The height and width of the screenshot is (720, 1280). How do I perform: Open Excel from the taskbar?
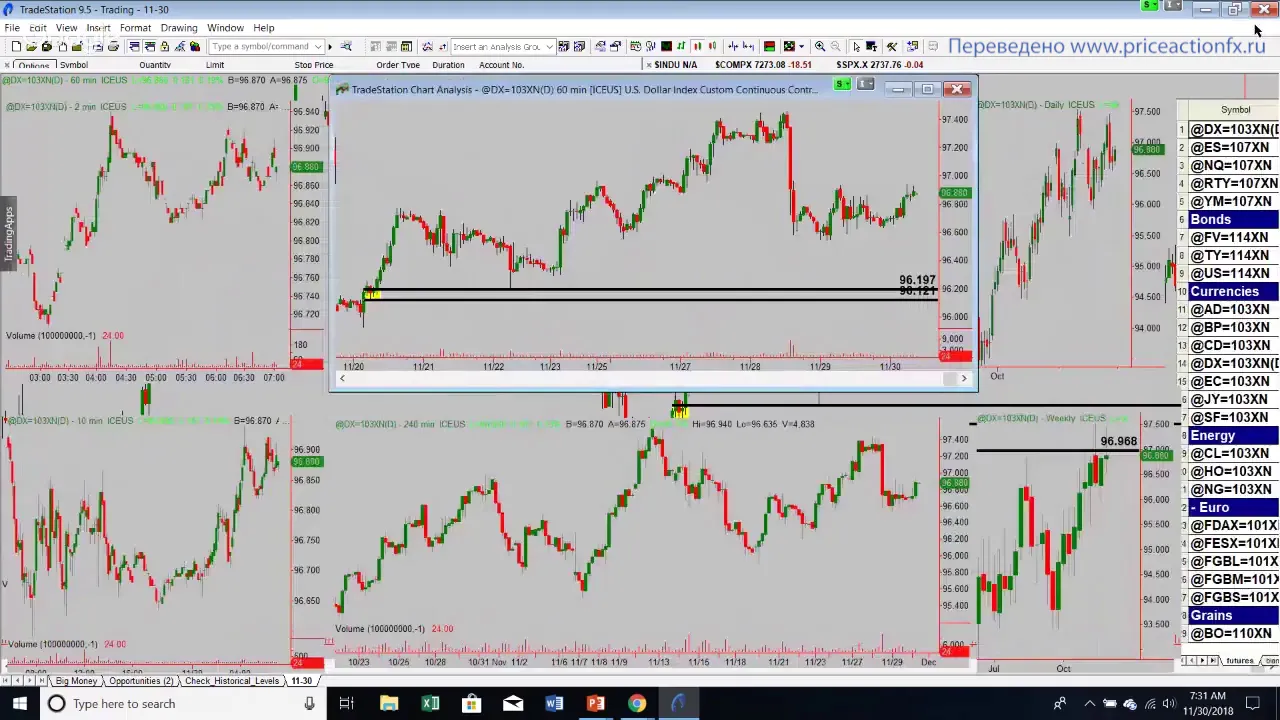(x=430, y=704)
